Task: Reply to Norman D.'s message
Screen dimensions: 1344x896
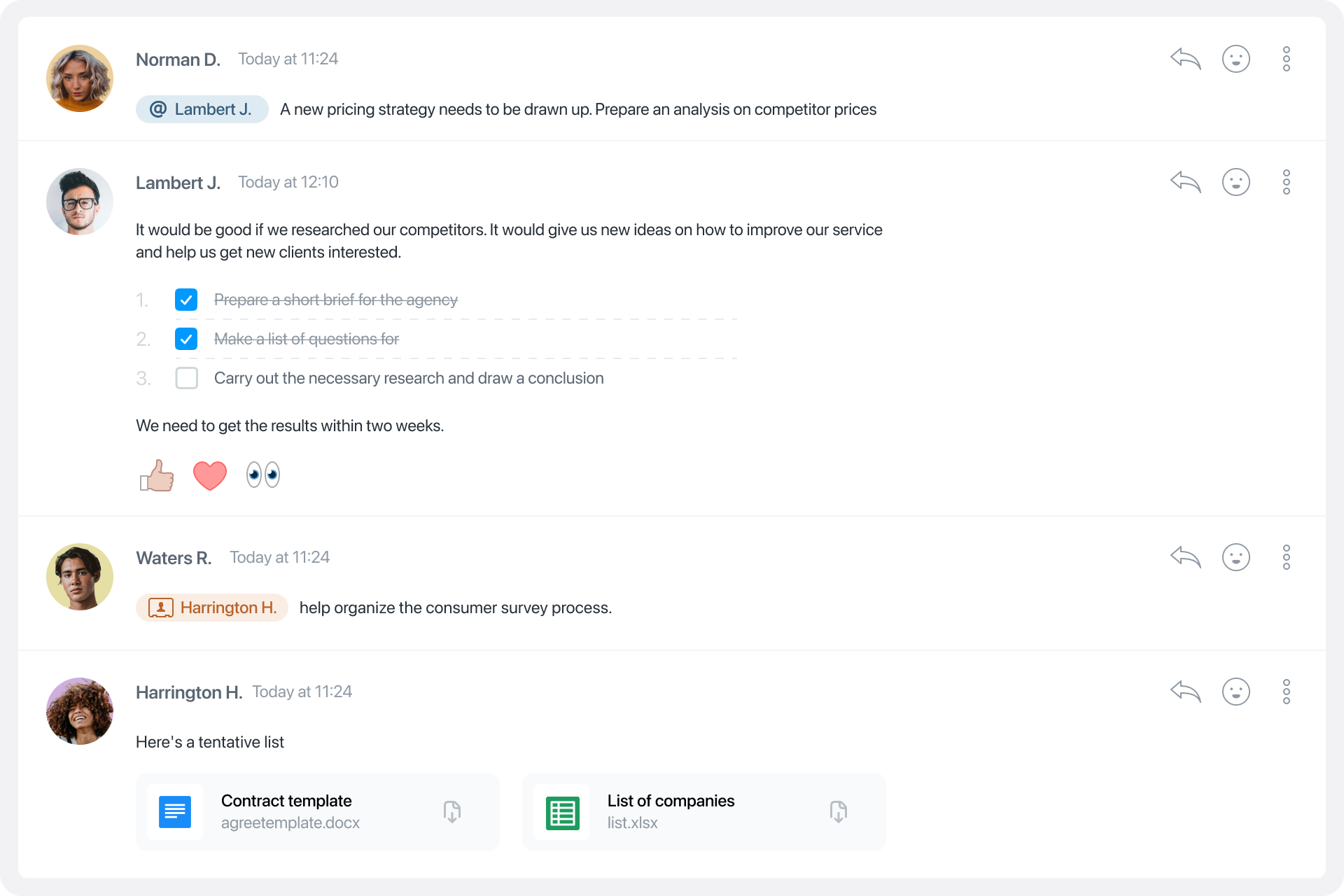Action: click(1184, 59)
